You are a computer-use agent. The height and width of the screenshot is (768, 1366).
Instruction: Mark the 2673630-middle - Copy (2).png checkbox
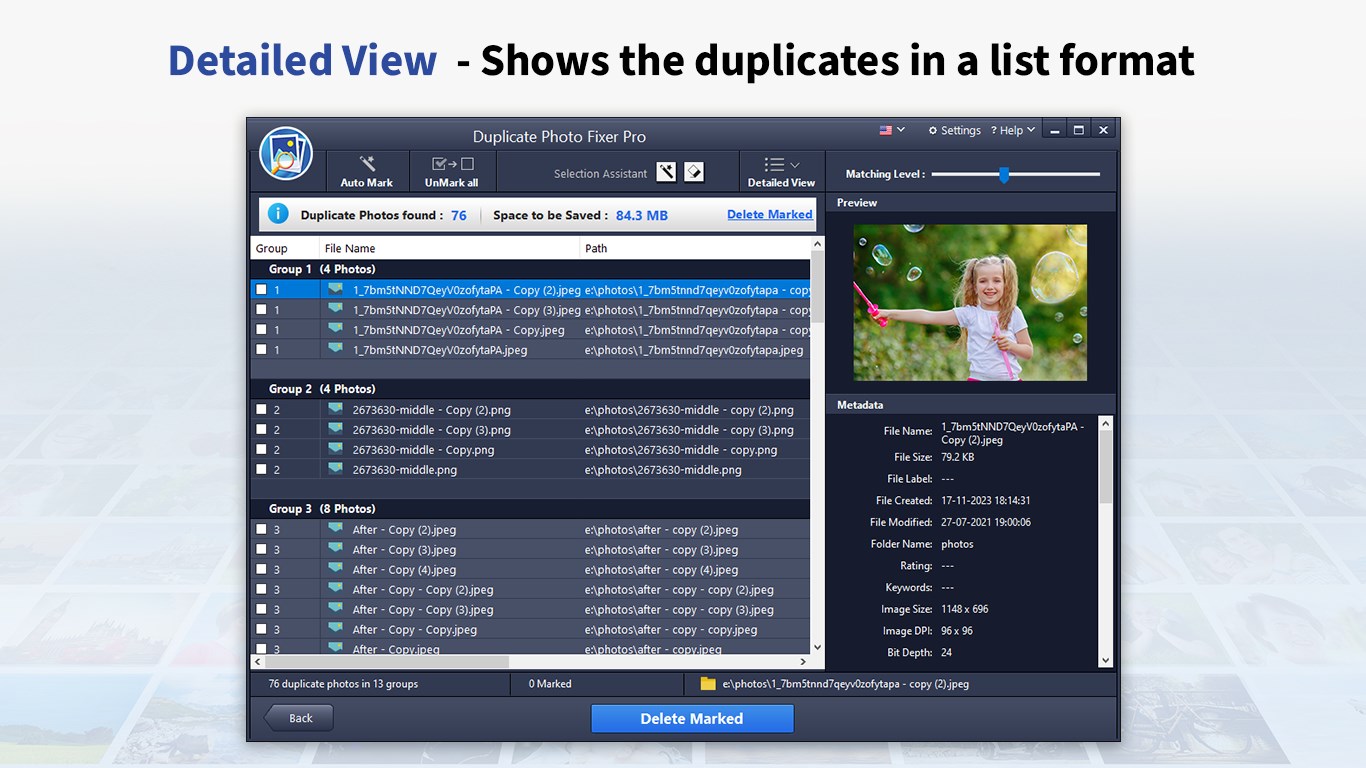pyautogui.click(x=261, y=409)
